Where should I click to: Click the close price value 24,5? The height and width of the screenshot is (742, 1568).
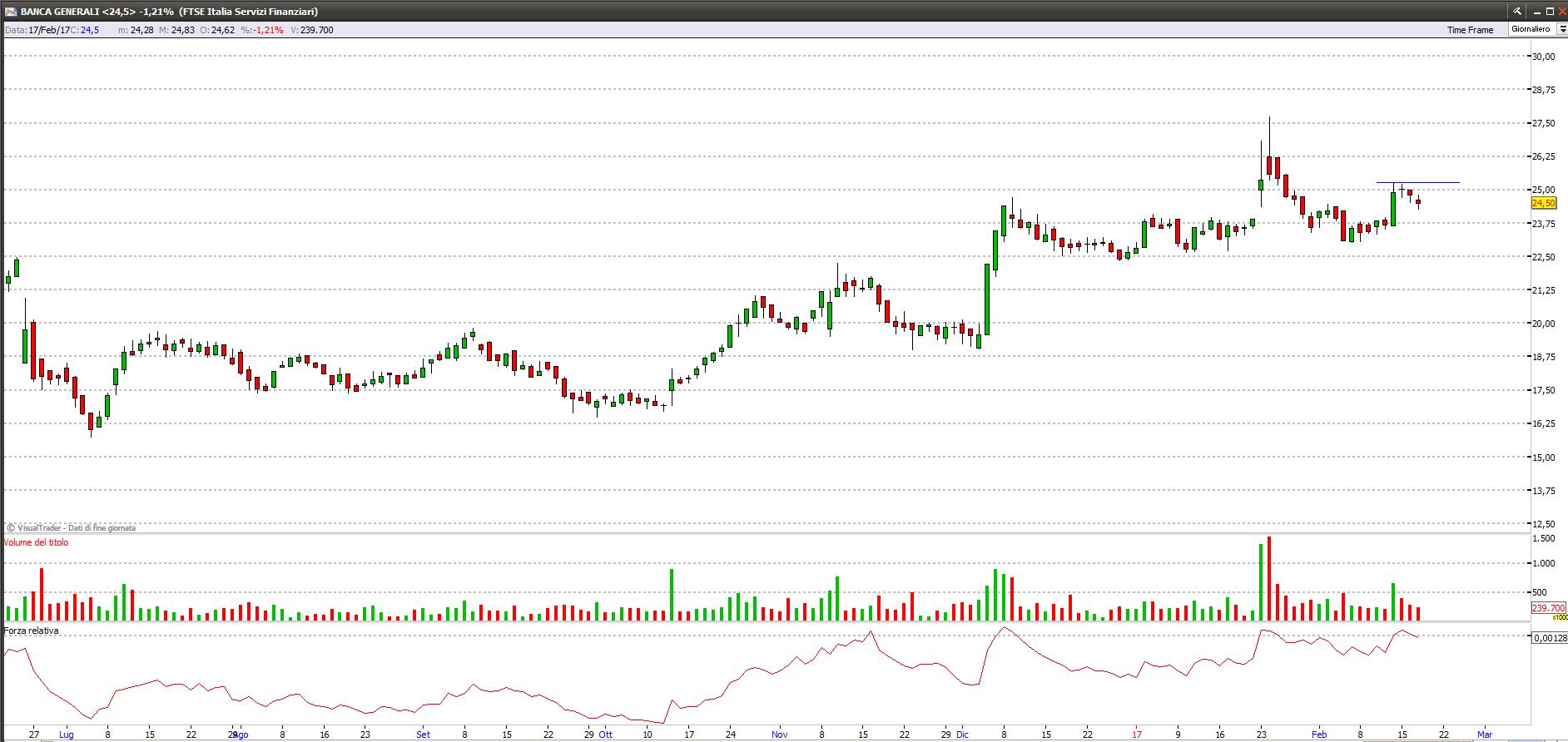point(90,30)
